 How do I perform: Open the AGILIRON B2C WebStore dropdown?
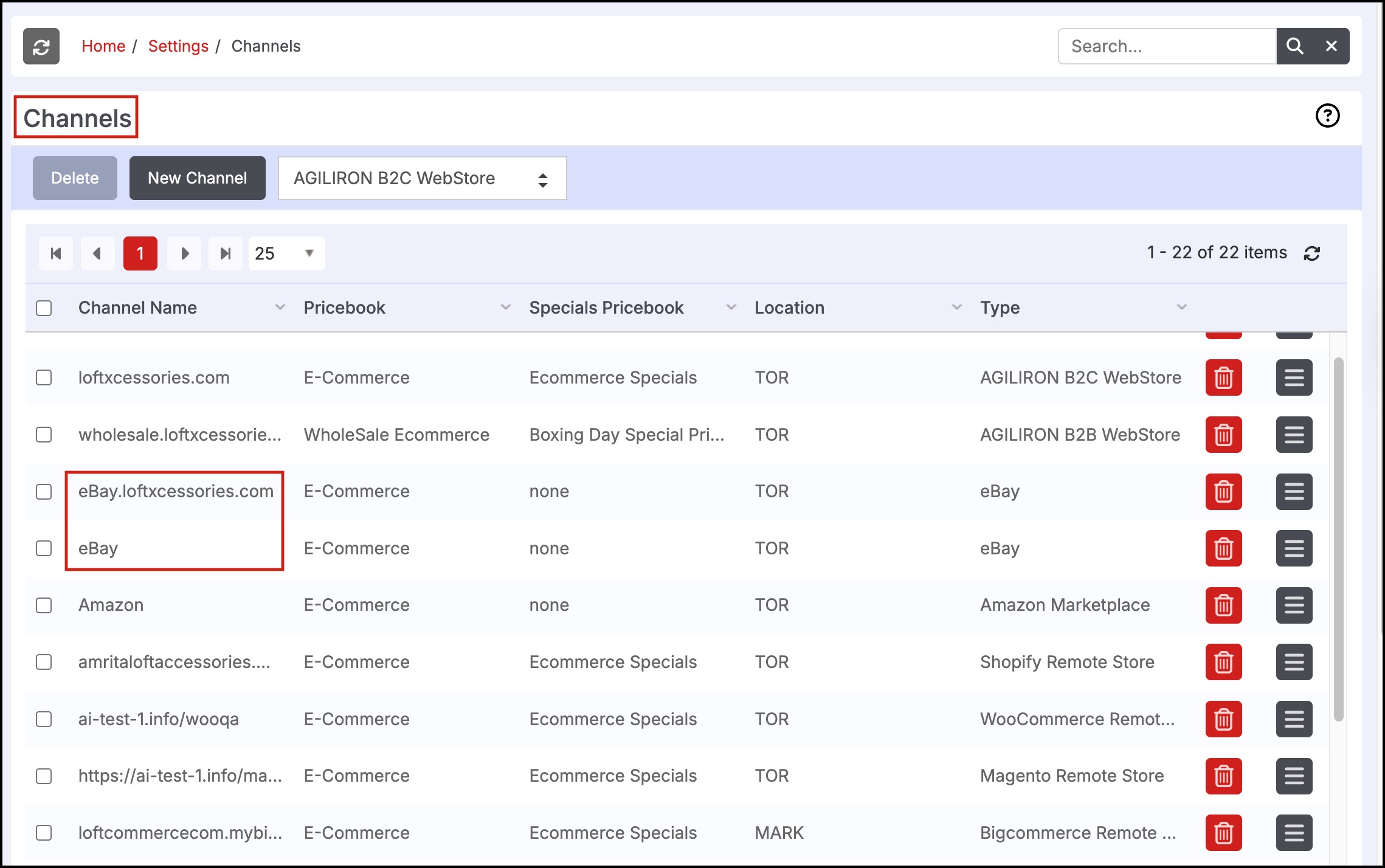click(422, 178)
